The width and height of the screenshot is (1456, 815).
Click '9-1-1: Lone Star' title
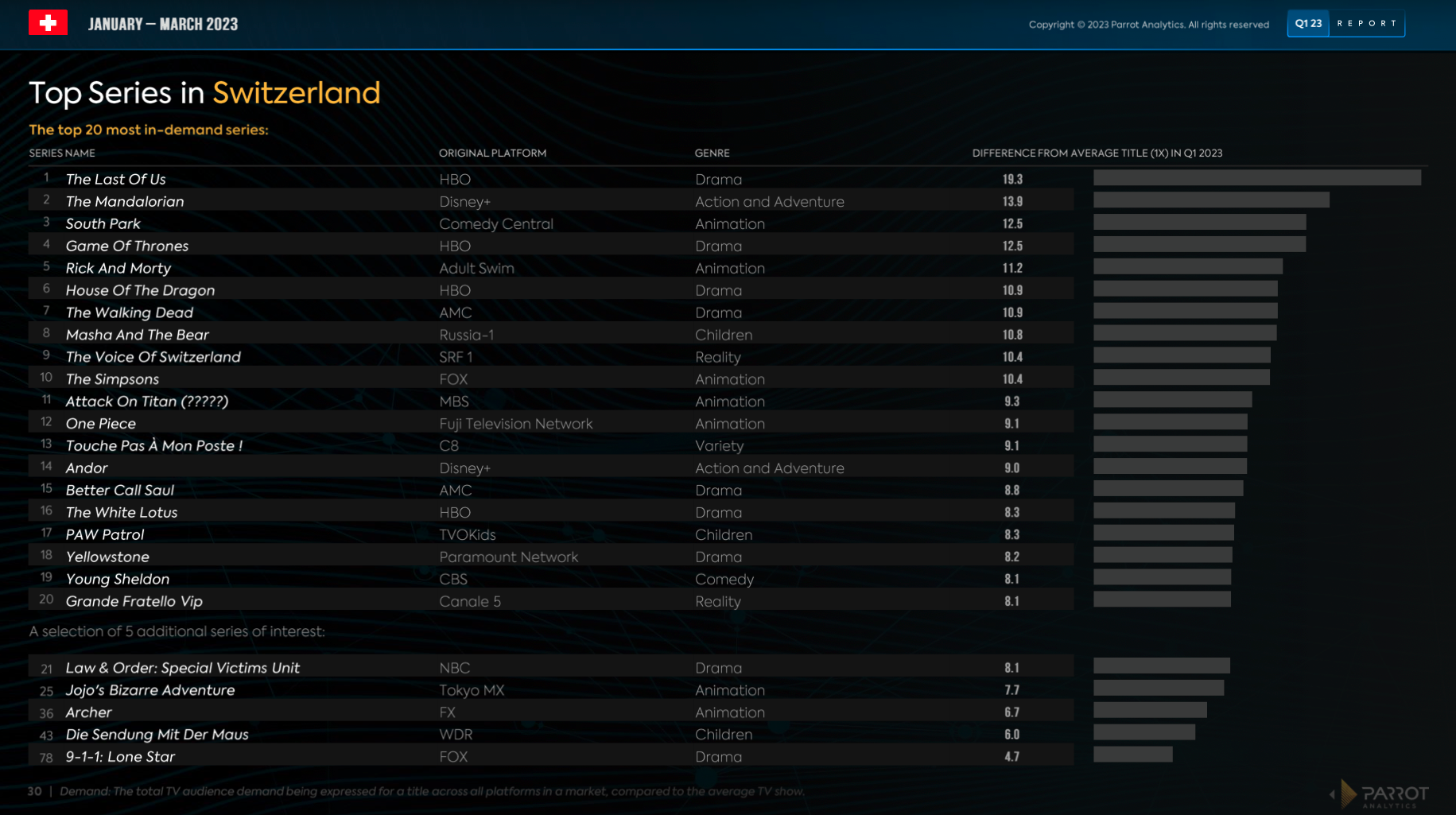120,757
